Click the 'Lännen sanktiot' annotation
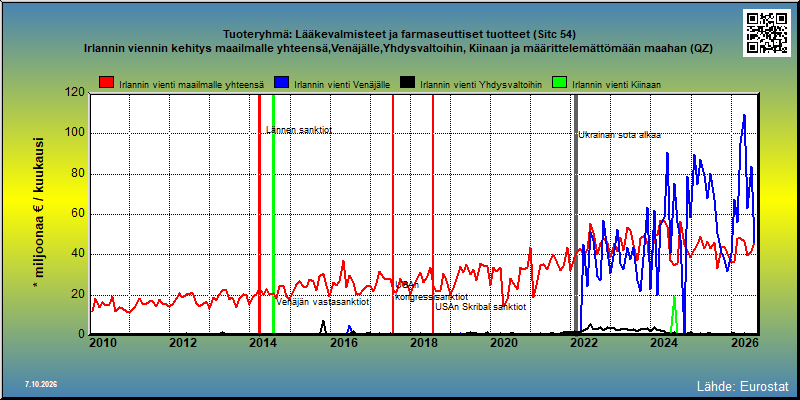The width and height of the screenshot is (800, 400). coord(299,130)
